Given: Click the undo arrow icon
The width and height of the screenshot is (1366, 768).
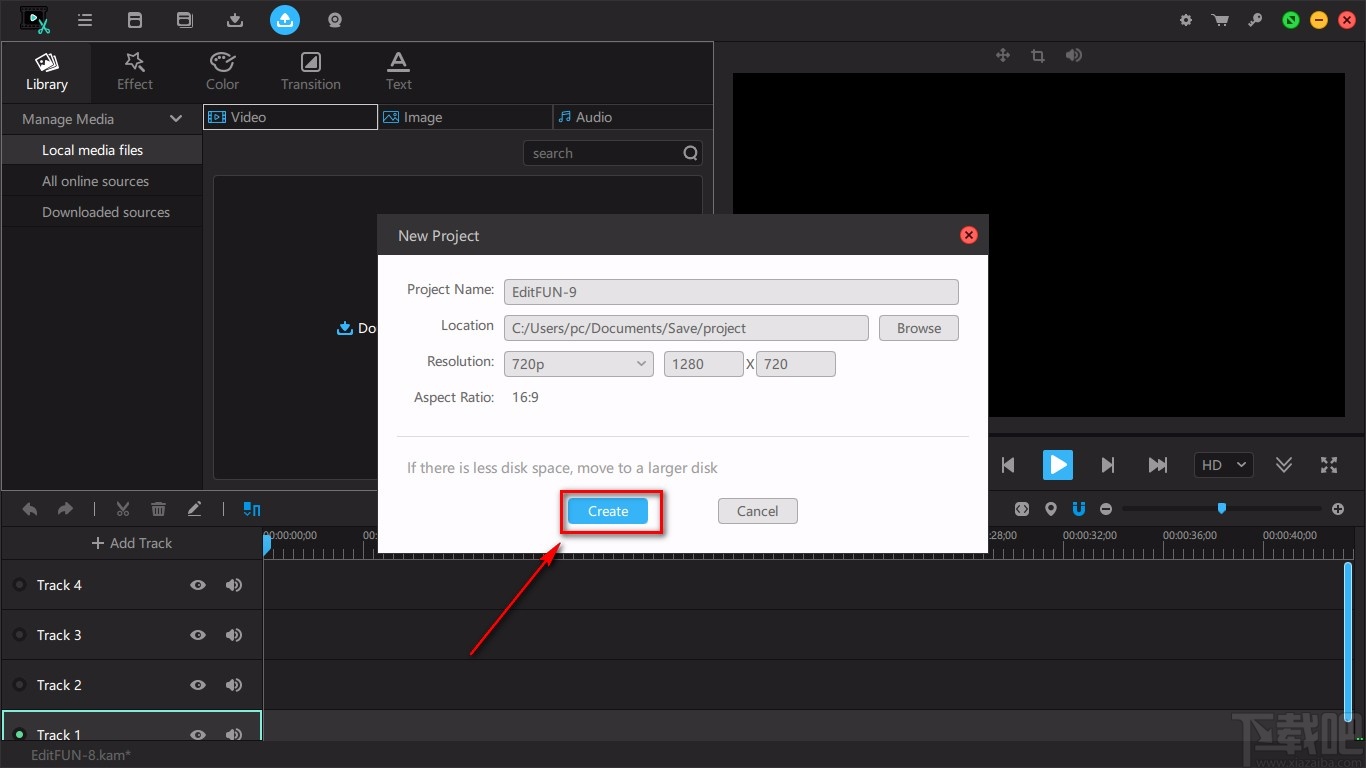Looking at the screenshot, I should [30, 509].
